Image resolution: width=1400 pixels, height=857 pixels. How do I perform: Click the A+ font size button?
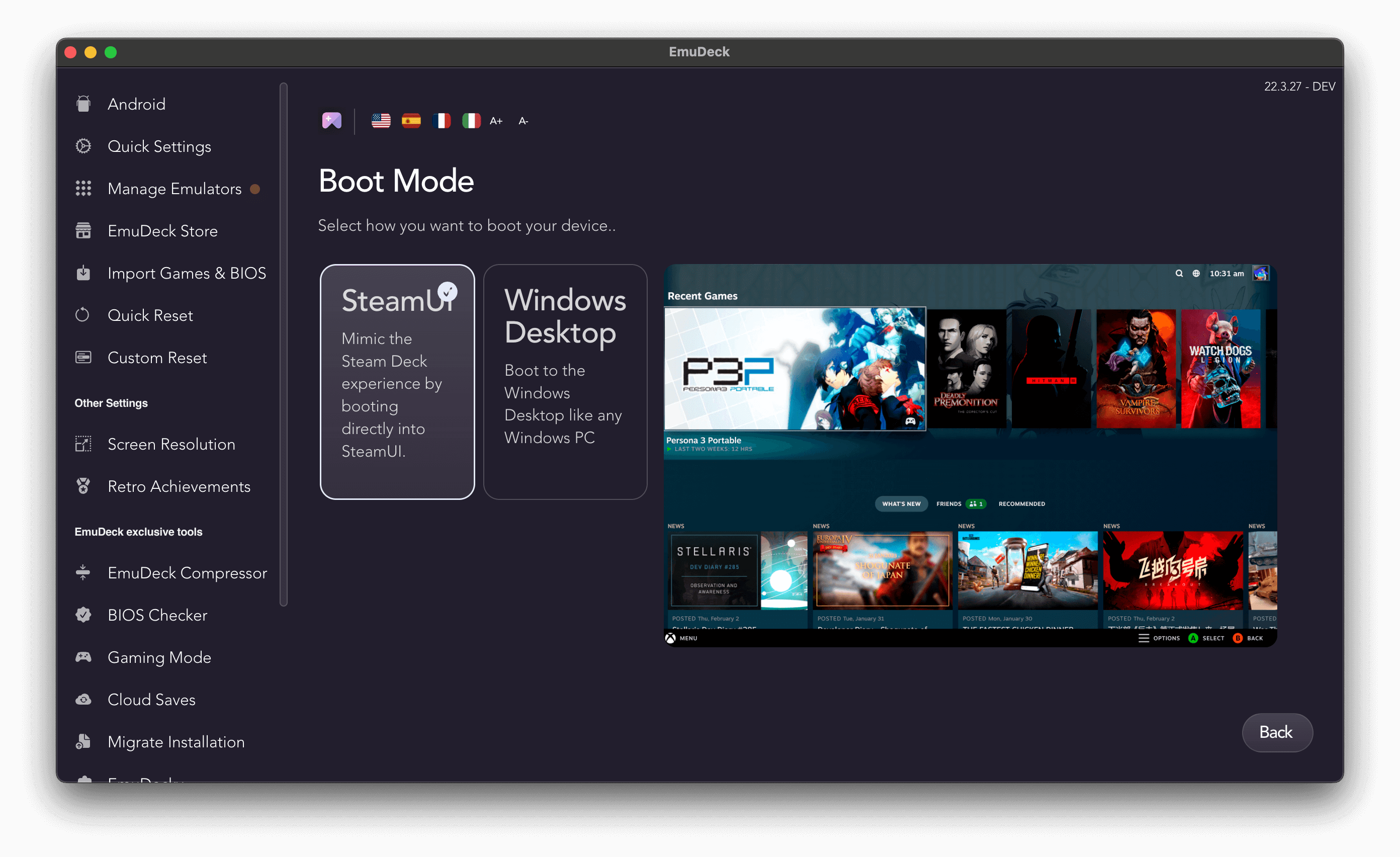point(496,121)
